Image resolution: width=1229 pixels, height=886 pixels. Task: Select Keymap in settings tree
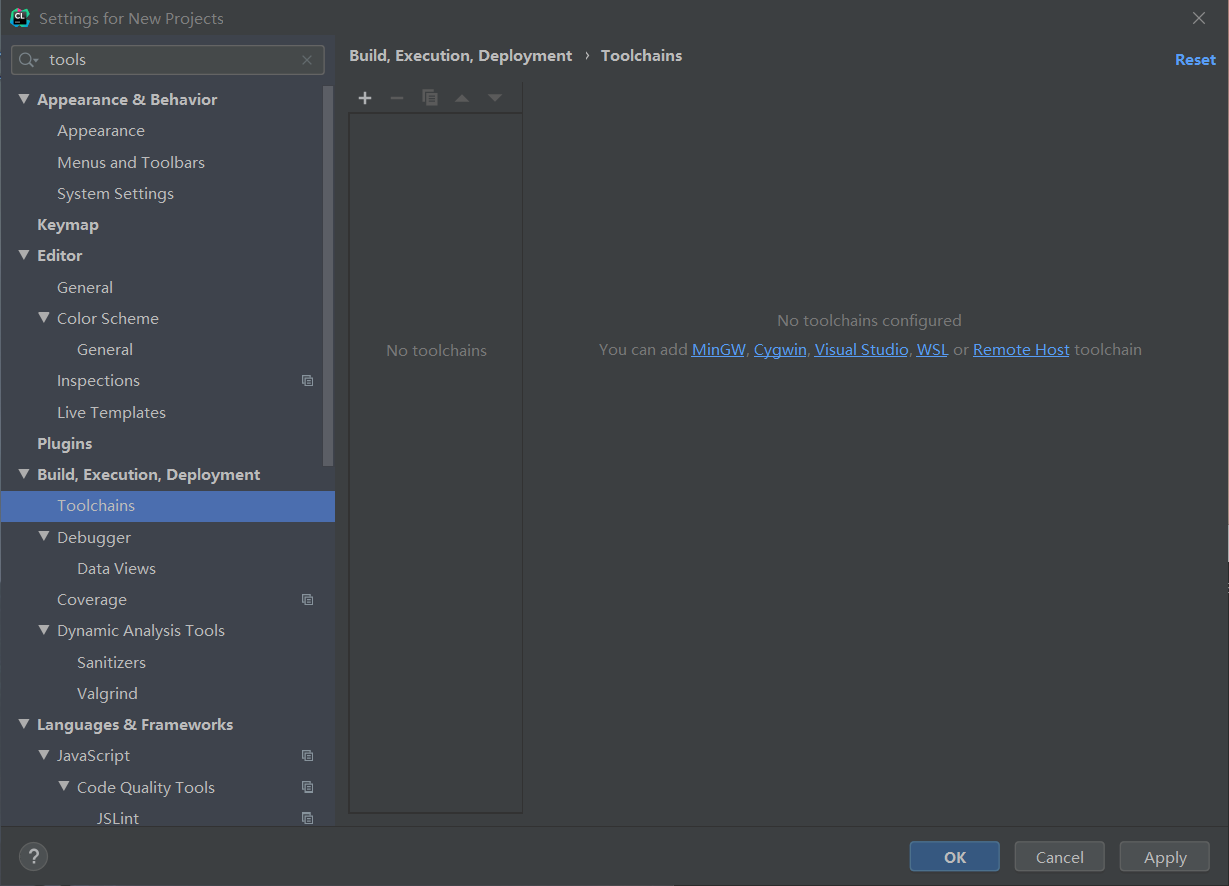[x=68, y=225]
